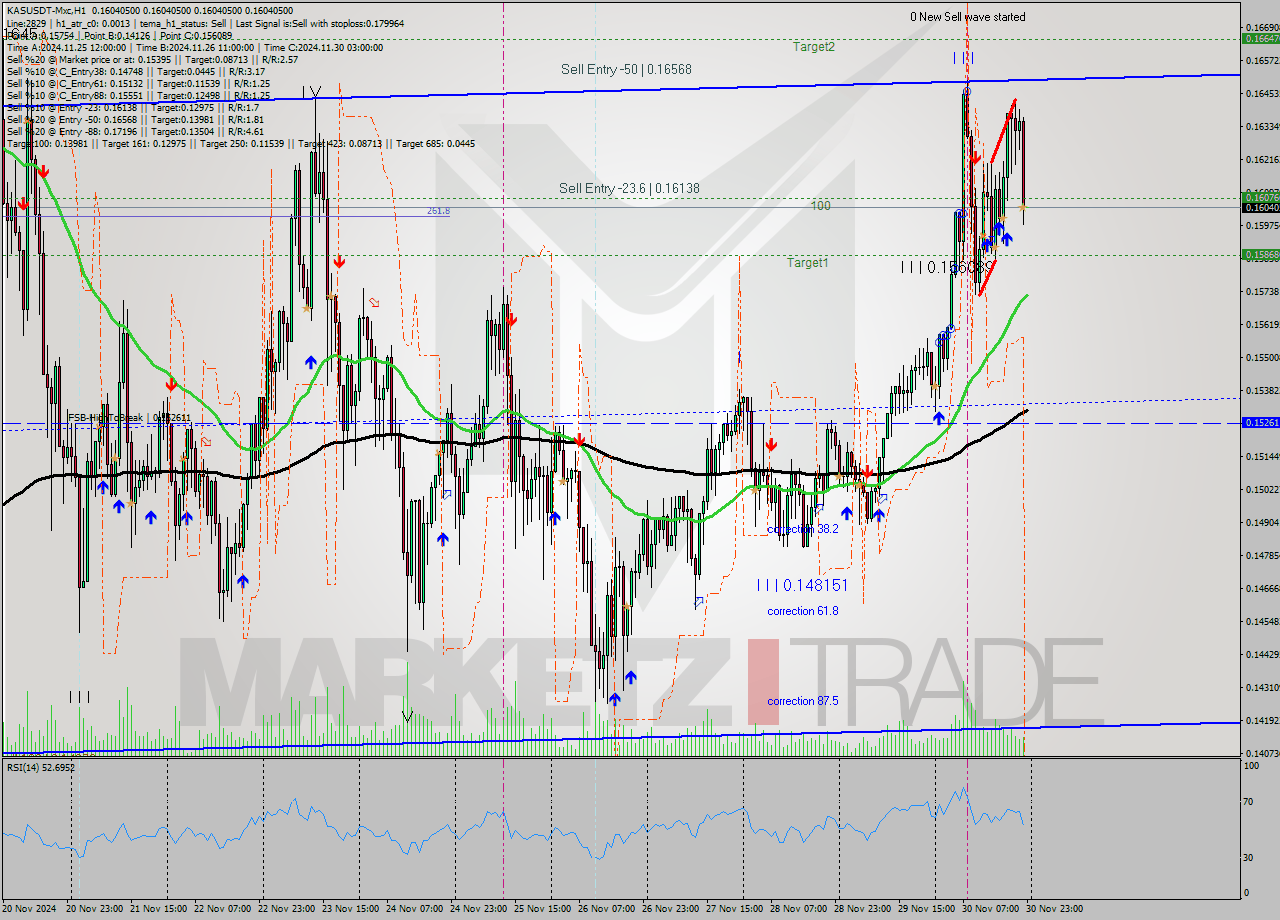Select the '26 Nov 07:00' time label
The image size is (1280, 920).
606,909
